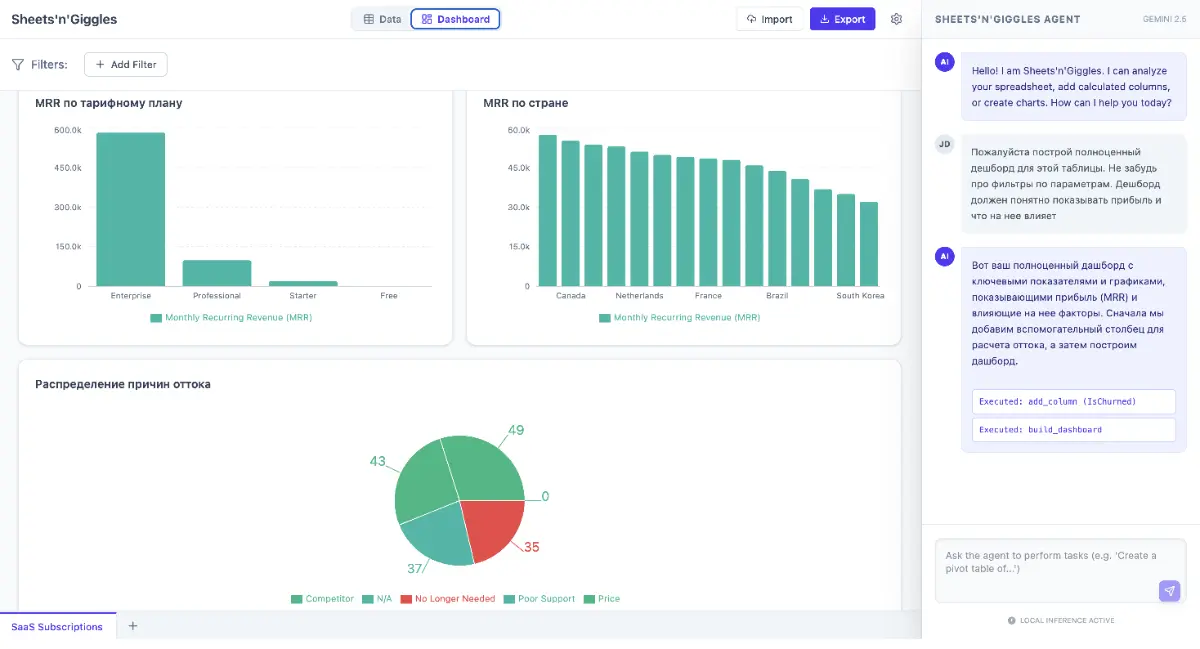The height and width of the screenshot is (649, 1200).
Task: Add new sheet with plus icon
Action: (x=133, y=626)
